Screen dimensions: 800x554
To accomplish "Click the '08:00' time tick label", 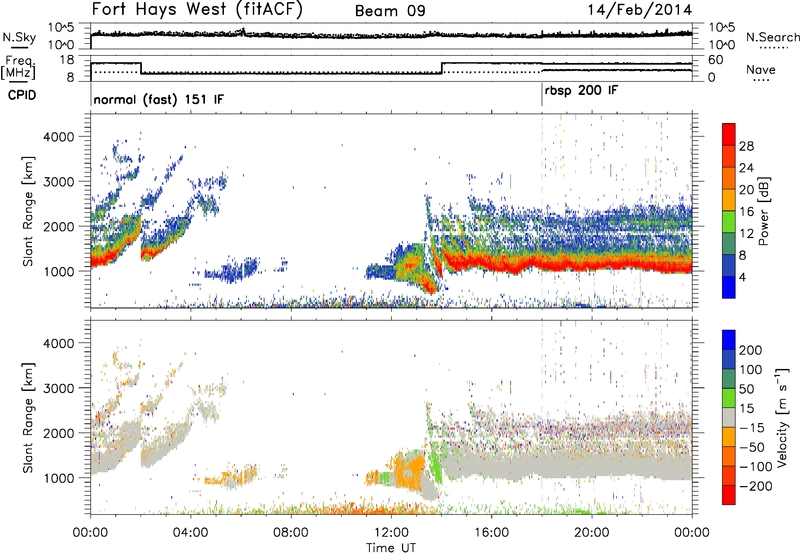I will (291, 533).
